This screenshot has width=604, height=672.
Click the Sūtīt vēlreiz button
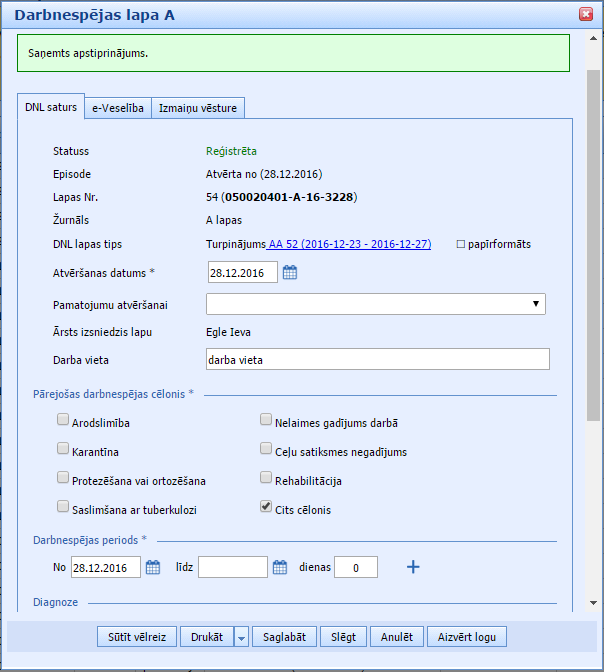click(x=138, y=637)
